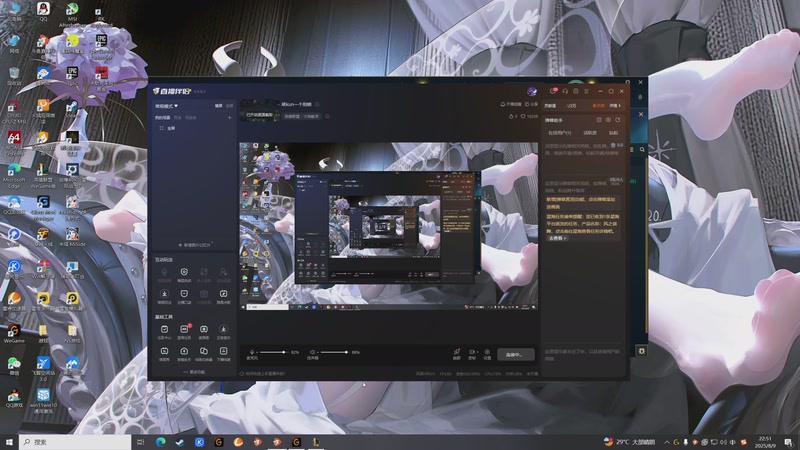Open the user avatar in the title bar
Screen dimensions: 800x450
point(532,91)
